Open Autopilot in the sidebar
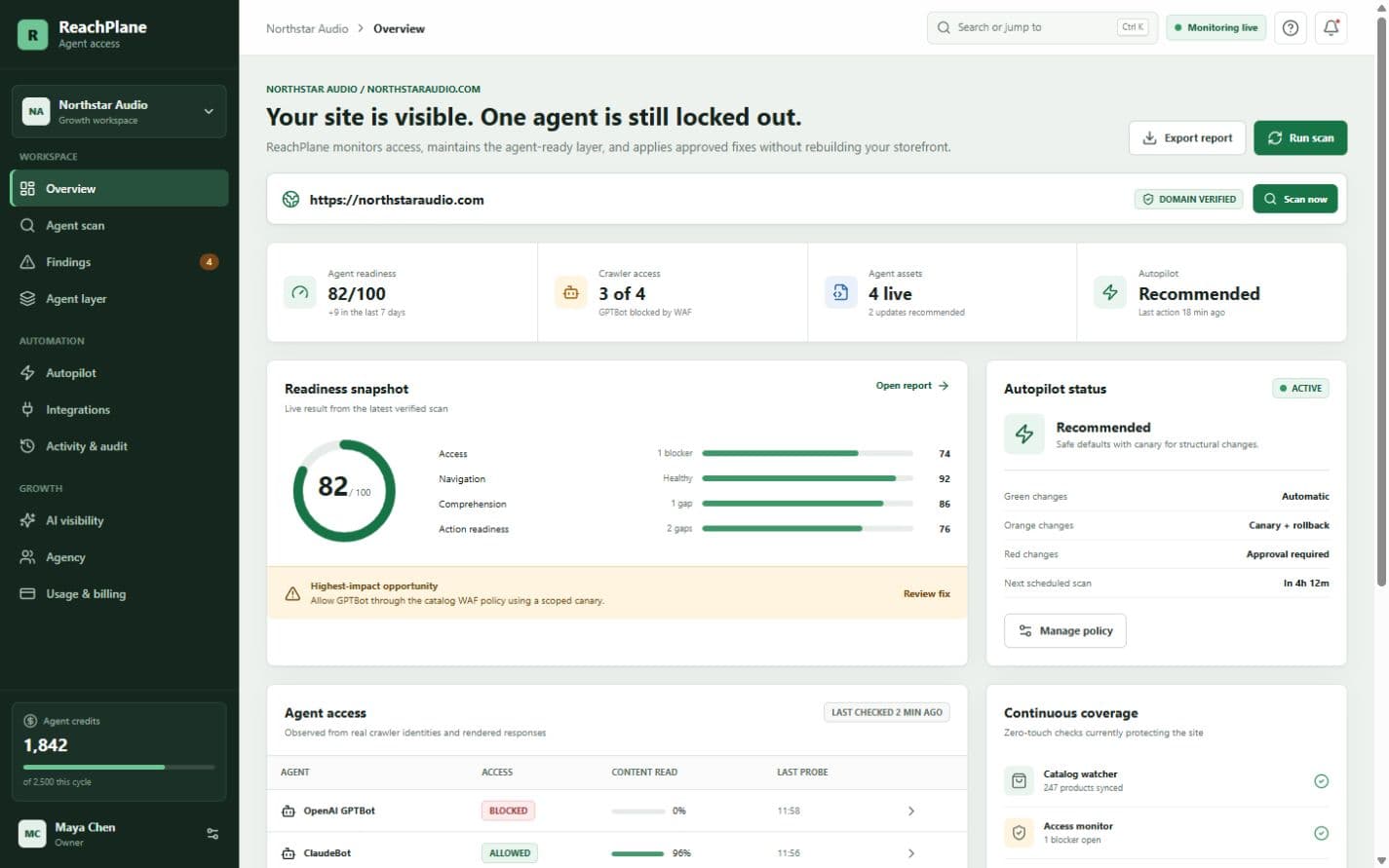The width and height of the screenshot is (1389, 868). click(119, 373)
